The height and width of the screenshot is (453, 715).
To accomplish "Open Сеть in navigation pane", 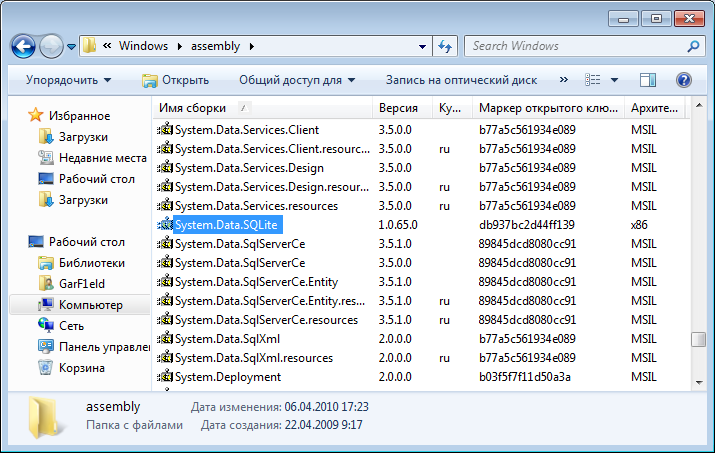I will 62,326.
